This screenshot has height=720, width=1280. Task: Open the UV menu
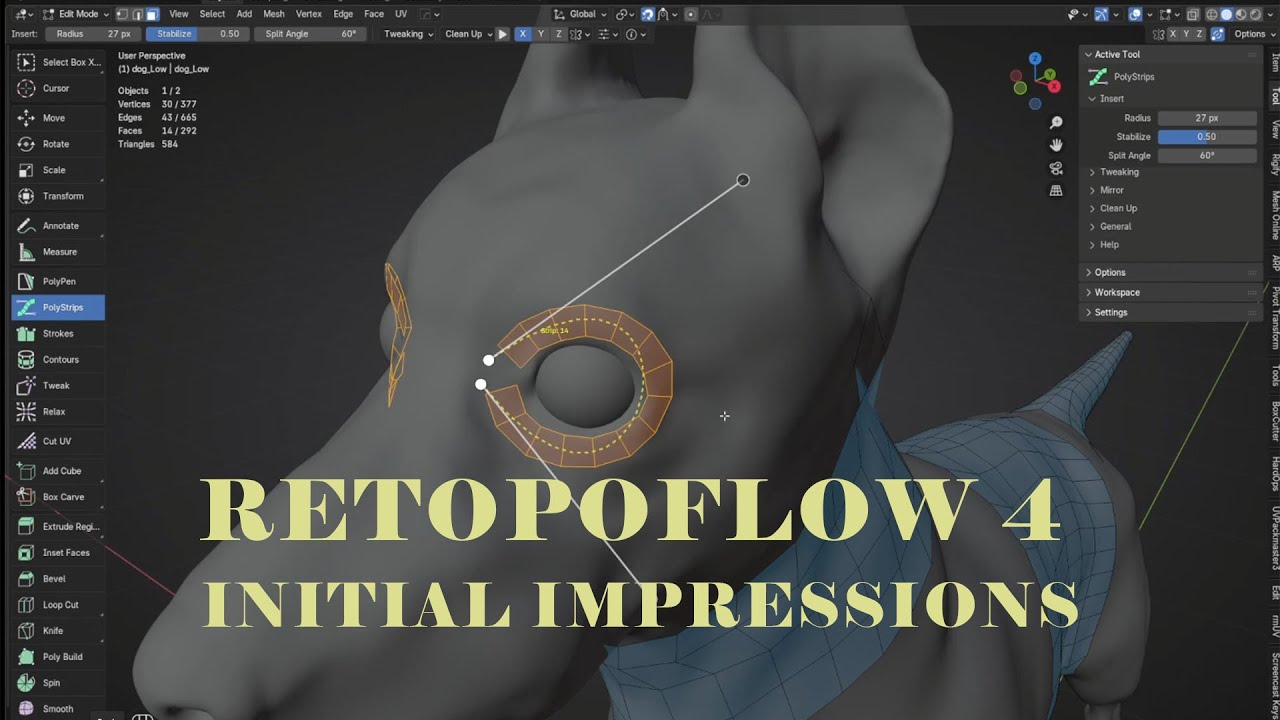(x=401, y=14)
